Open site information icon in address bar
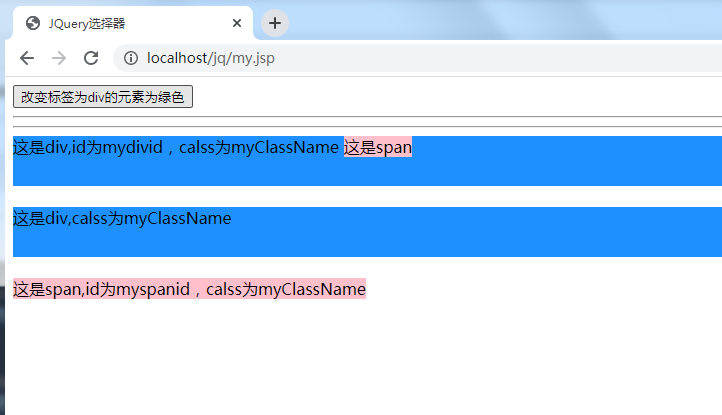Image resolution: width=722 pixels, height=415 pixels. [131, 58]
